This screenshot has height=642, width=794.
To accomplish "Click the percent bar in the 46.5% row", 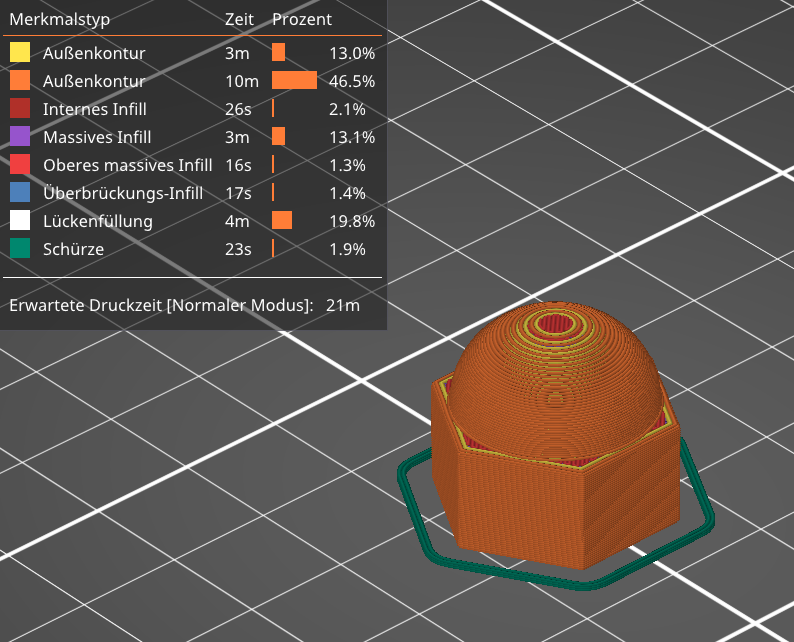I will coord(294,80).
